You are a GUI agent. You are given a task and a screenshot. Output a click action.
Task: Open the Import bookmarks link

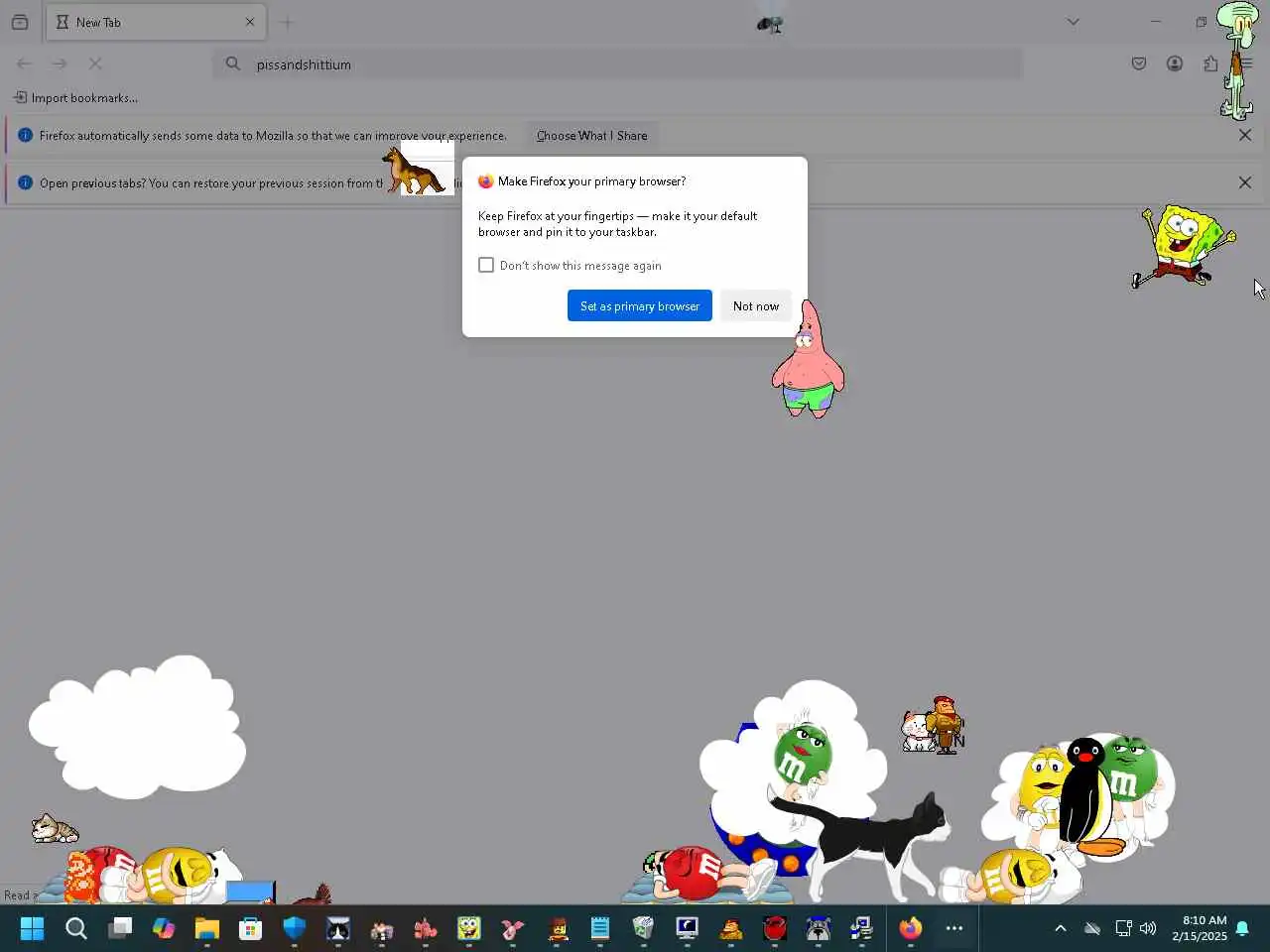[x=75, y=97]
